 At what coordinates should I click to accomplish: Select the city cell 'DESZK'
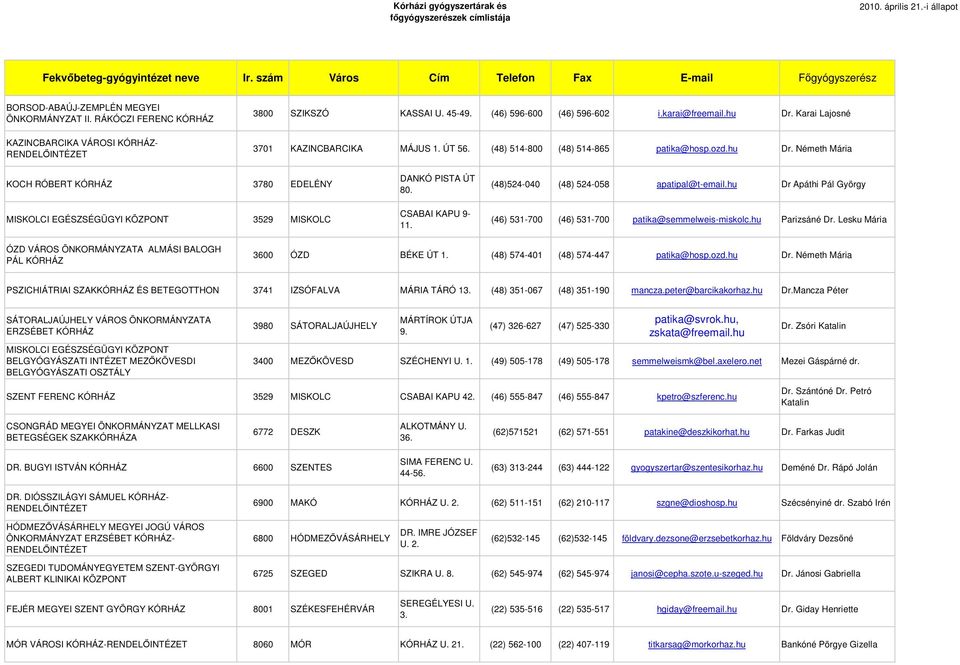pos(306,432)
